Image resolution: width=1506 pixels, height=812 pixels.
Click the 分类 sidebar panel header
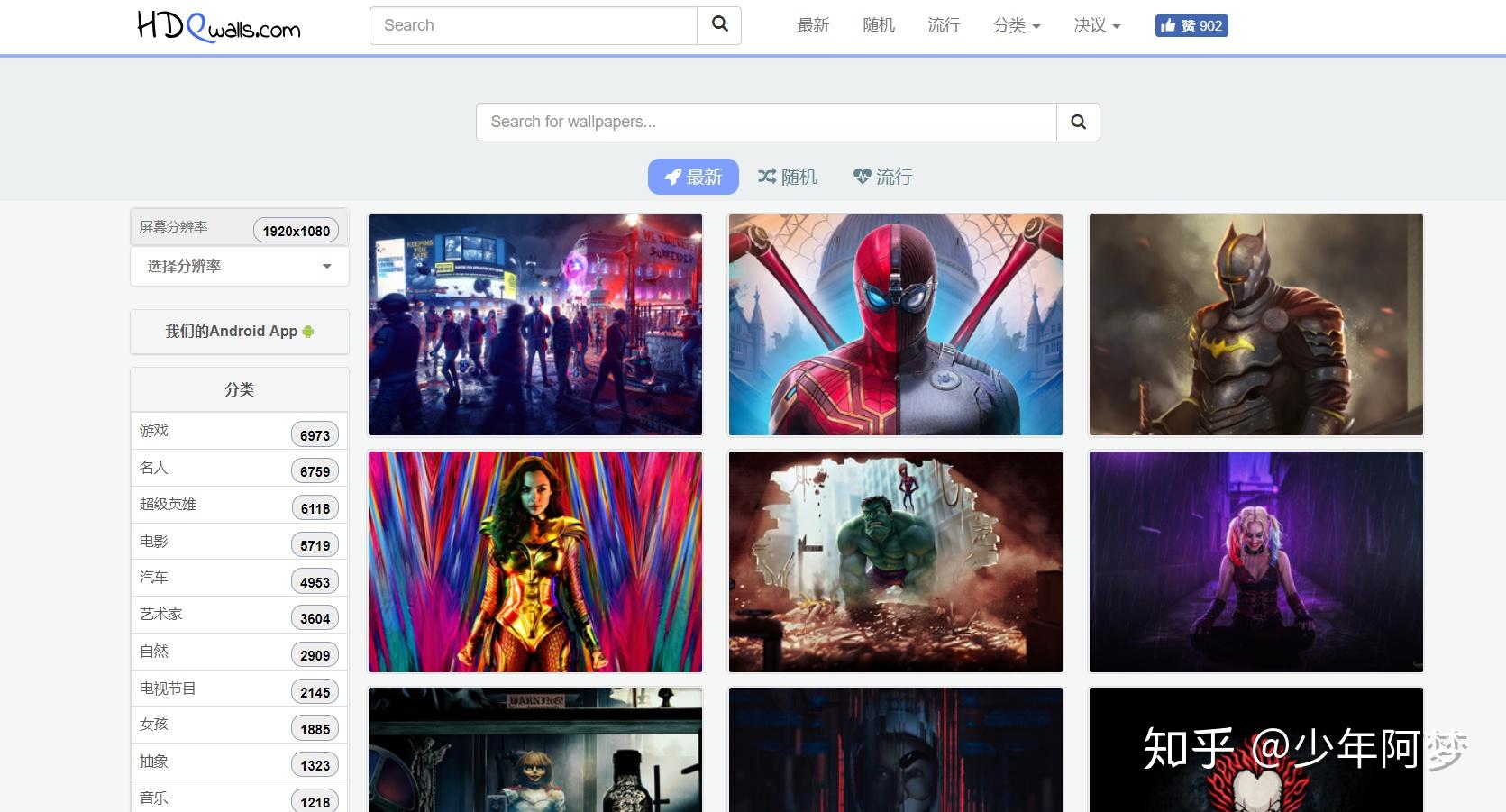[240, 389]
